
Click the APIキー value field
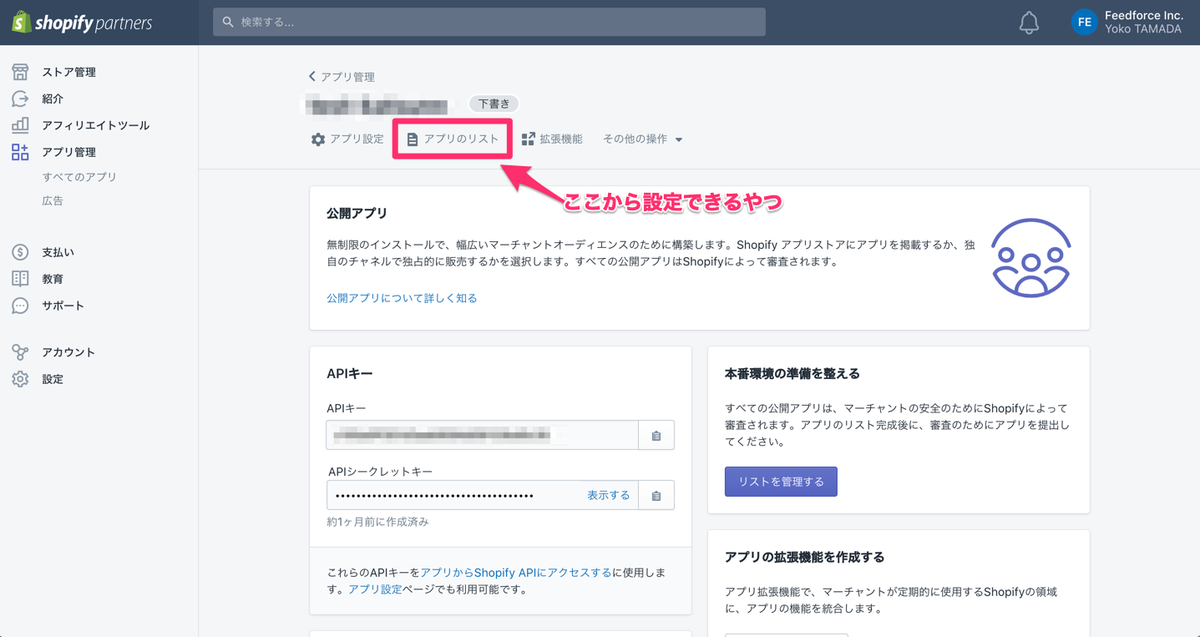[482, 435]
